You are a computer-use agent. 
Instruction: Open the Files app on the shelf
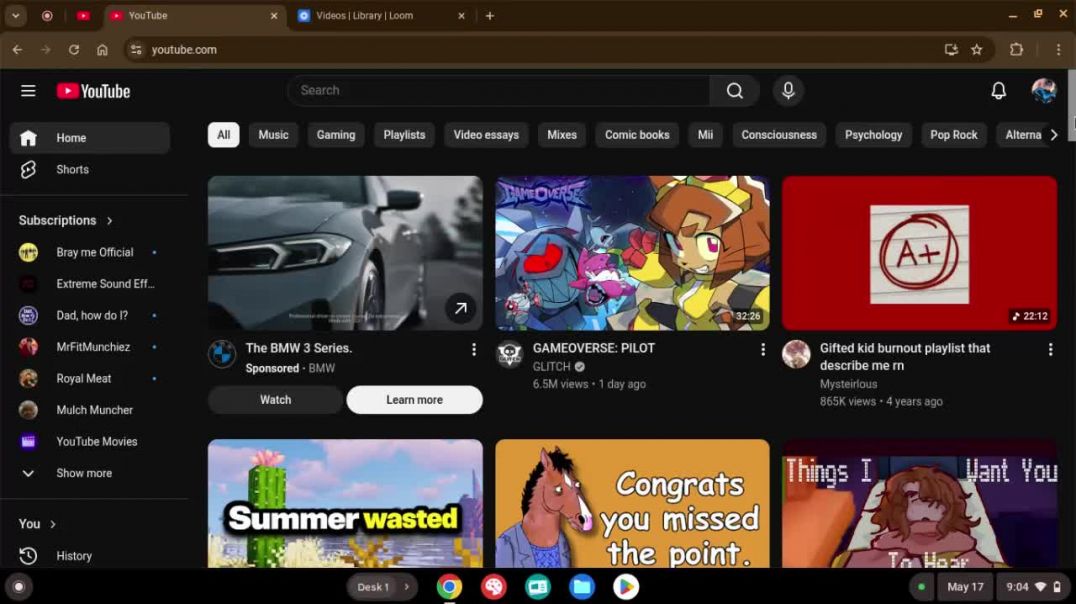click(582, 587)
